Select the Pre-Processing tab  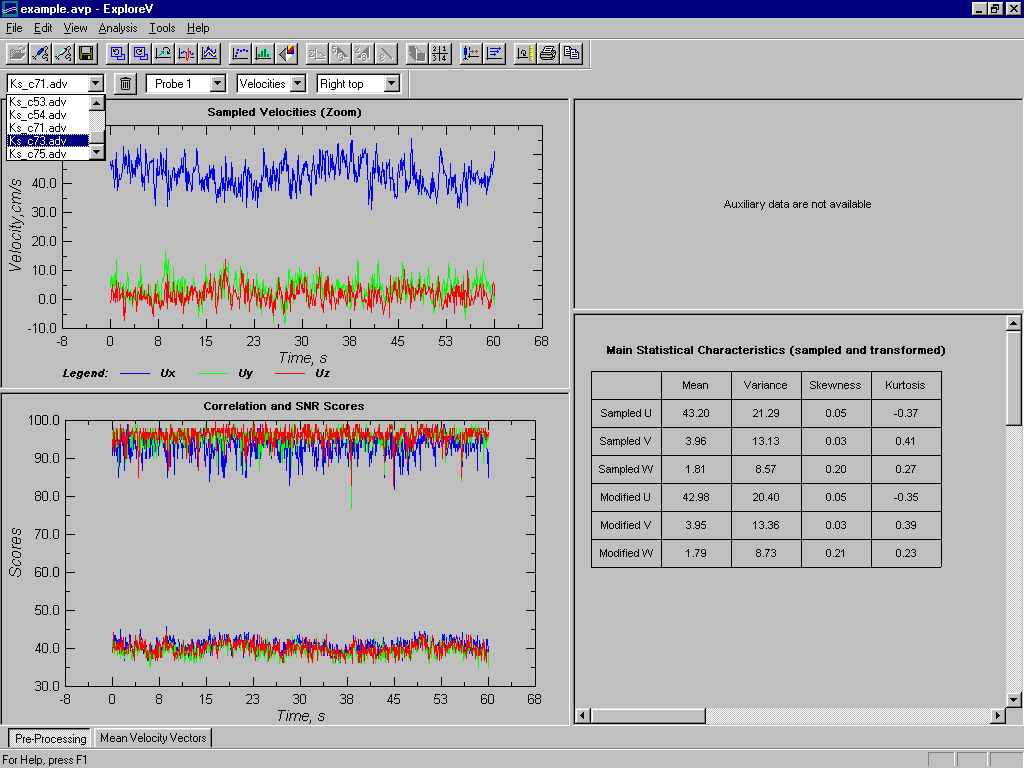pyautogui.click(x=50, y=739)
